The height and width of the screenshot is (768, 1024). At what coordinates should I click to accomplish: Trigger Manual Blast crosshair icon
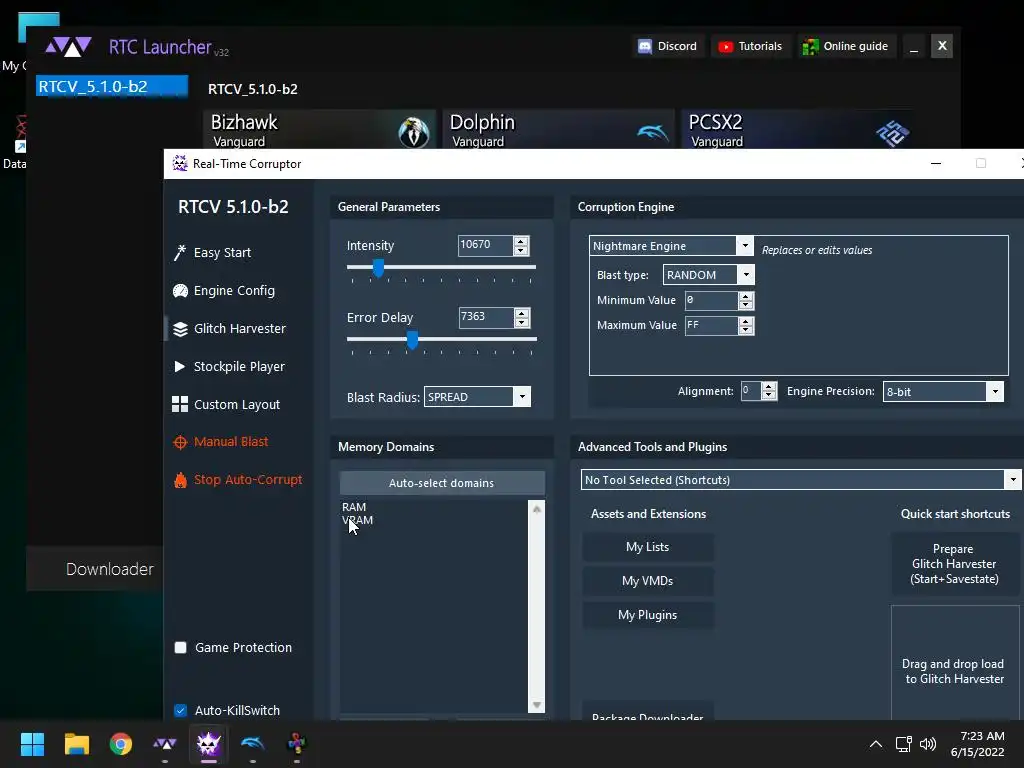click(x=180, y=442)
